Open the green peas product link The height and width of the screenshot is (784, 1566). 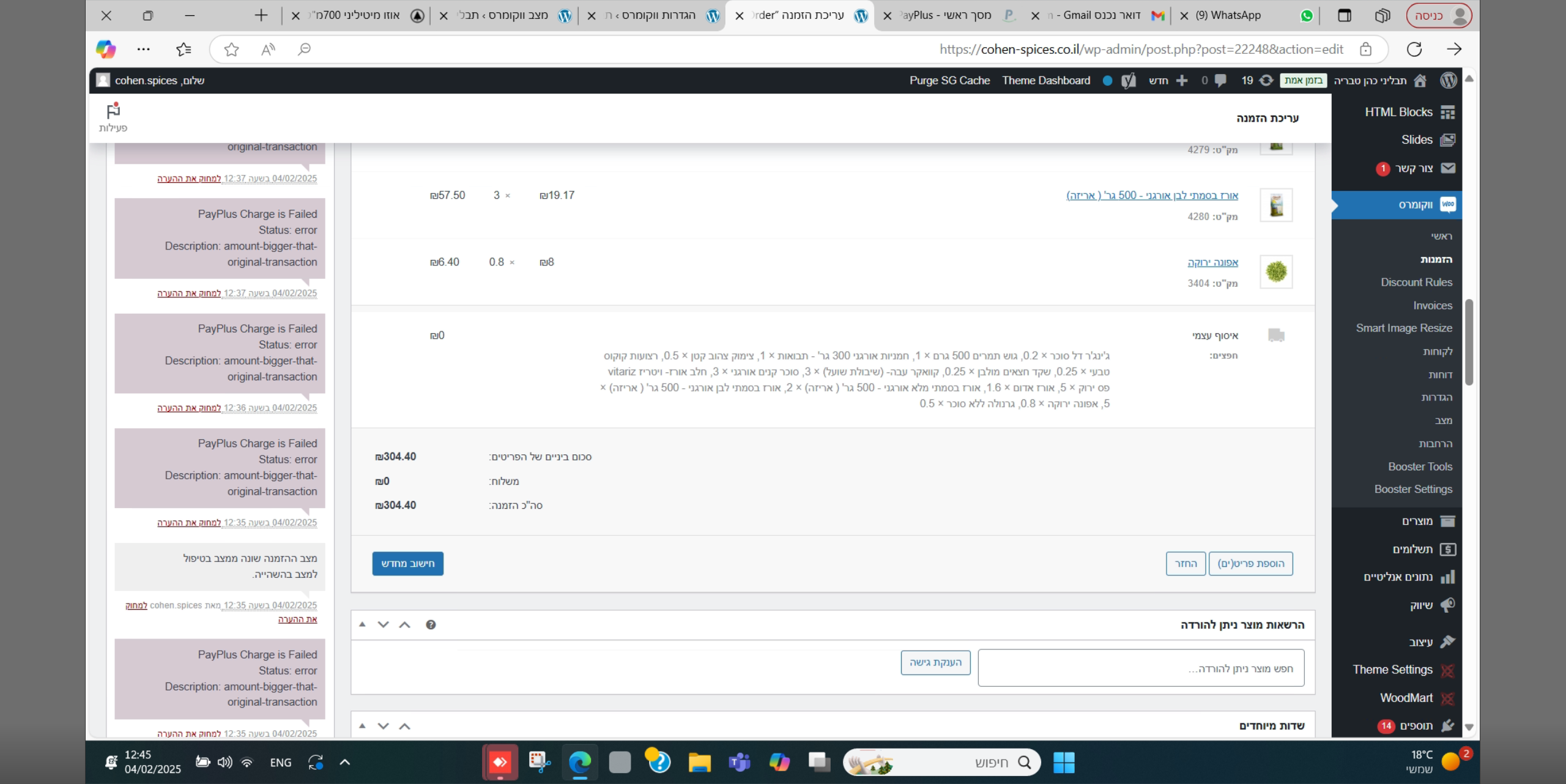[x=1212, y=262]
